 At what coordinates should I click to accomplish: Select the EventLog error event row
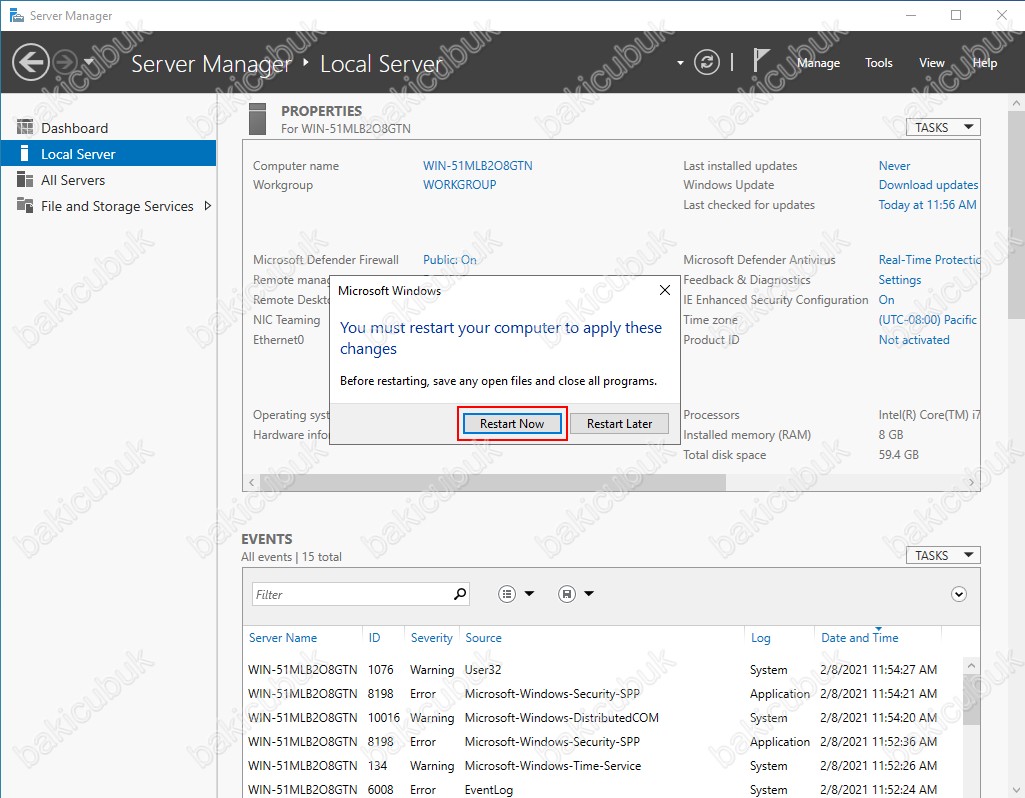point(602,790)
